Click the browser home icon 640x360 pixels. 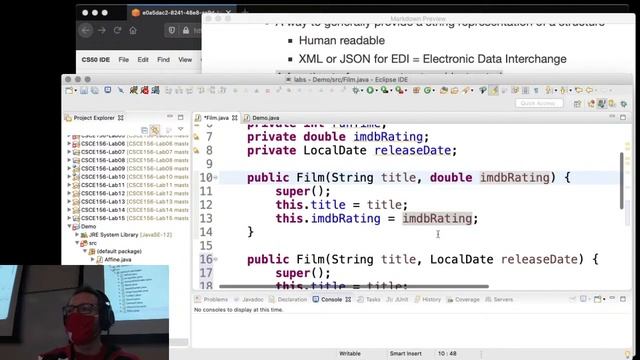coord(133,30)
